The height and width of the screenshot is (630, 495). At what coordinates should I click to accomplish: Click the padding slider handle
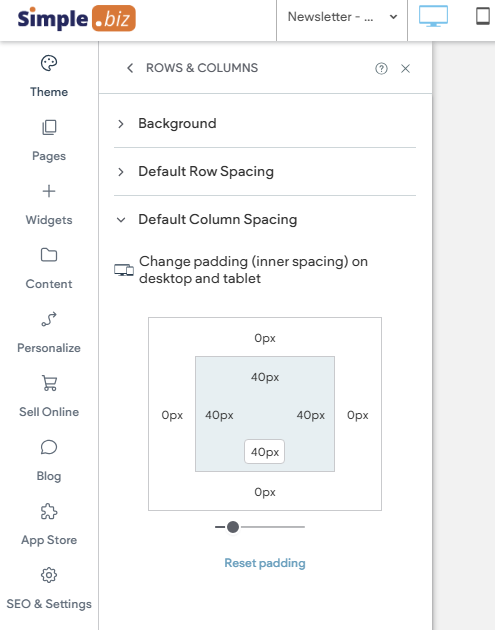point(233,527)
